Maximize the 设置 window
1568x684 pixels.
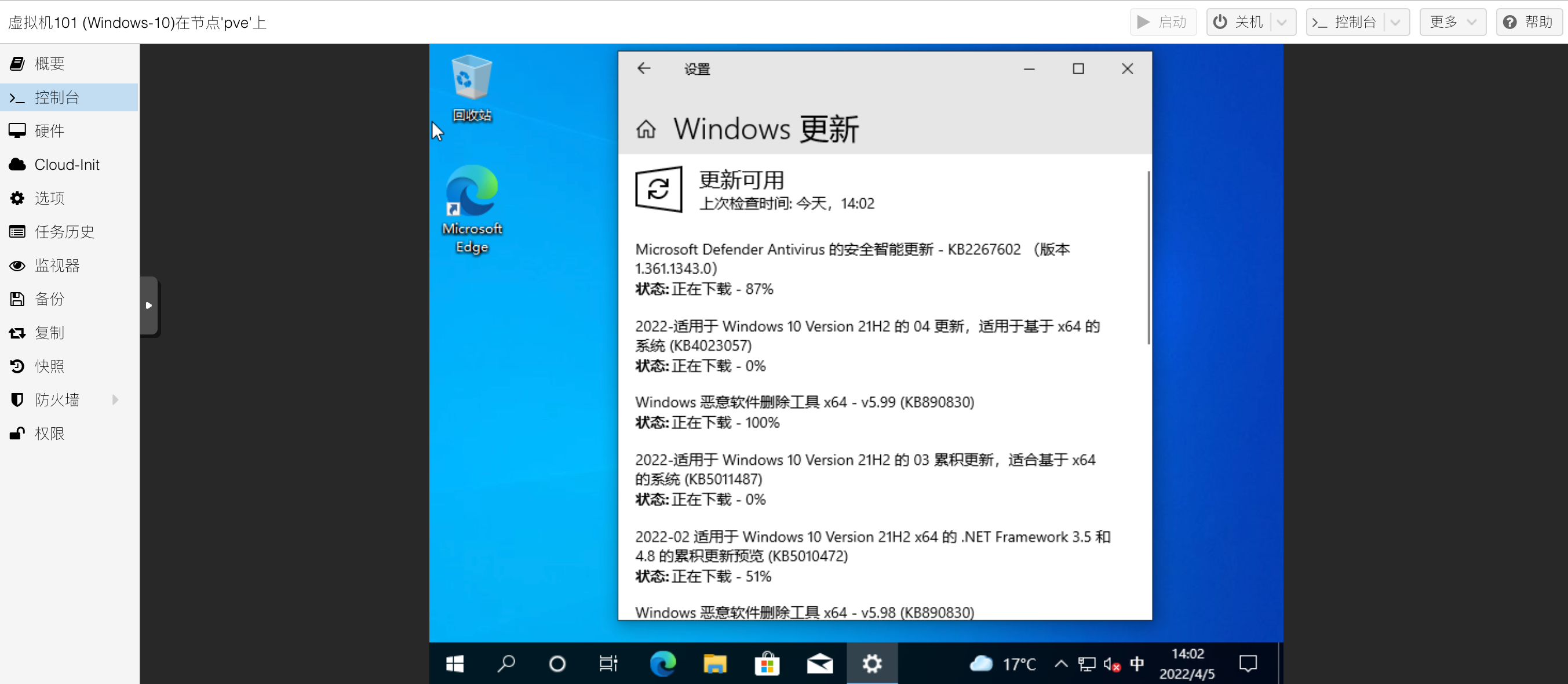click(1078, 69)
